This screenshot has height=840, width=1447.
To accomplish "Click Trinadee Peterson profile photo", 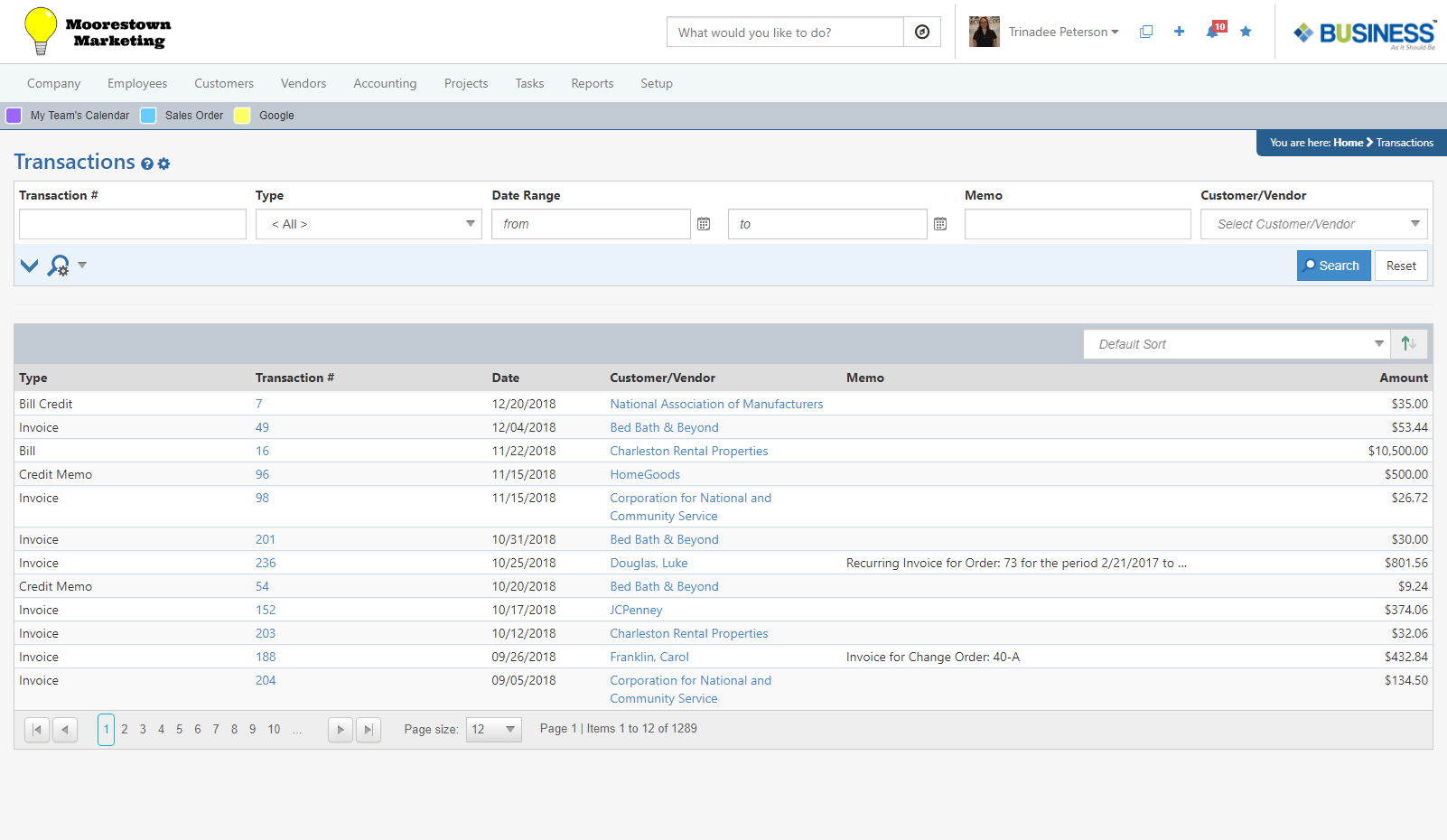I will coord(985,32).
